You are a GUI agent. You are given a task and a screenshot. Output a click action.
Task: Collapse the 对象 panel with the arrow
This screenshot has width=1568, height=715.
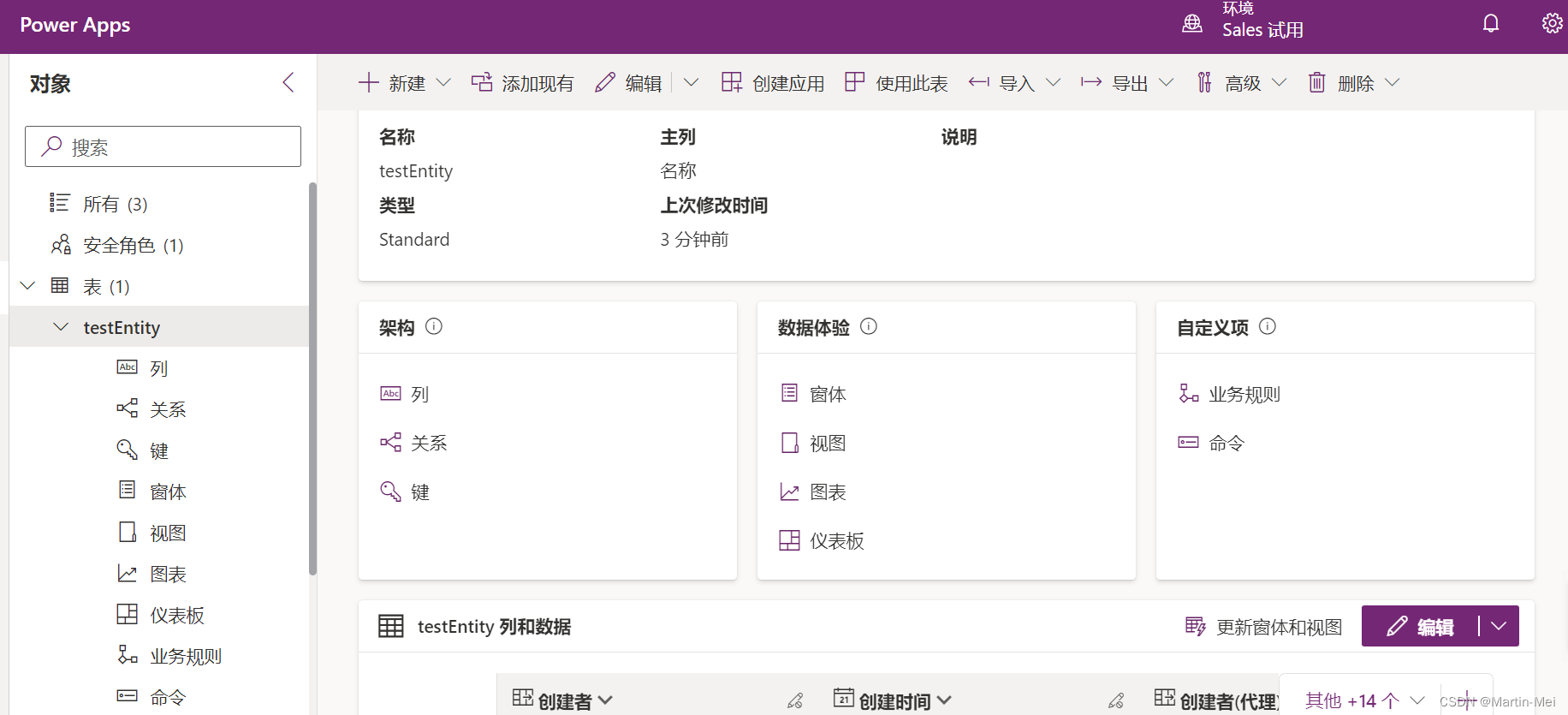pos(288,82)
